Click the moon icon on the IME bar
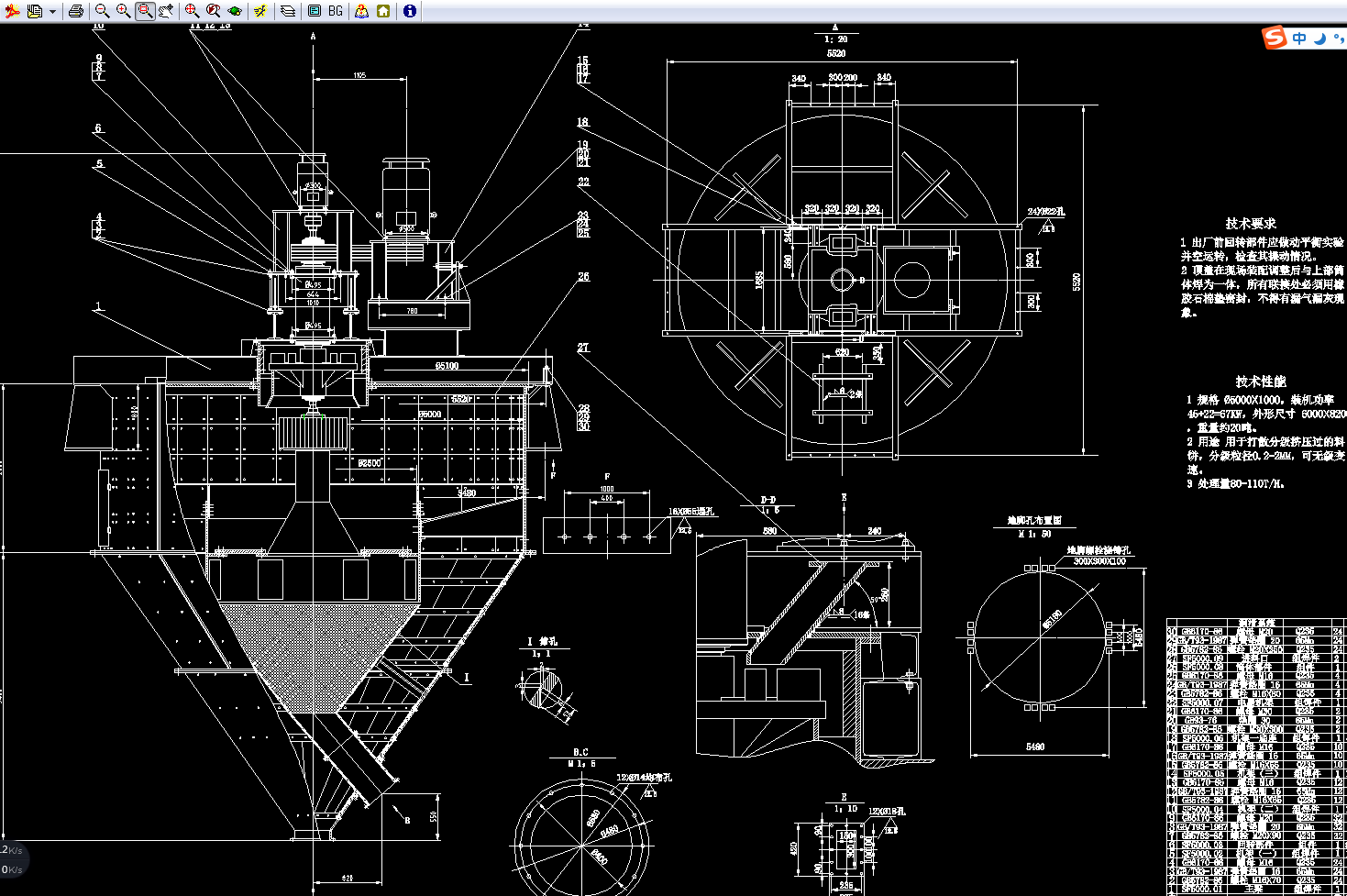Screen dimensions: 1347x896 (1320, 38)
